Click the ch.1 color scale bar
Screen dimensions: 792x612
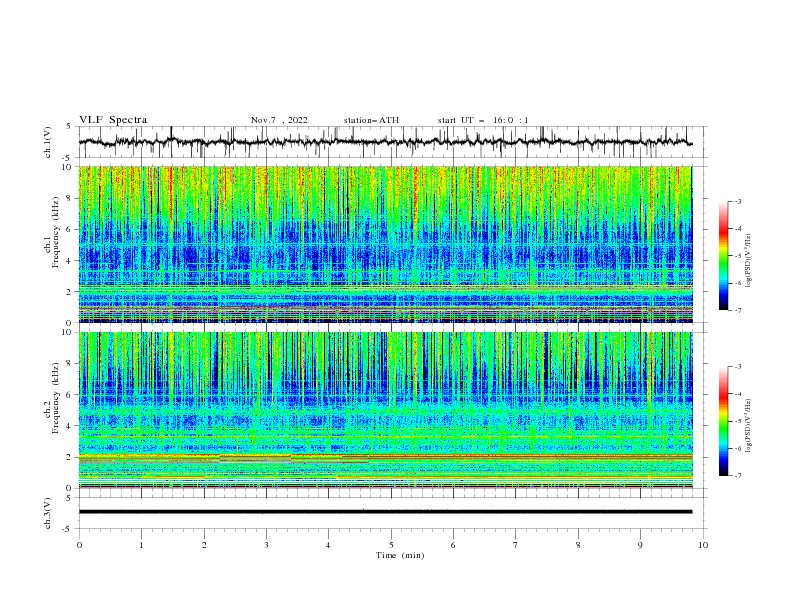coord(724,256)
